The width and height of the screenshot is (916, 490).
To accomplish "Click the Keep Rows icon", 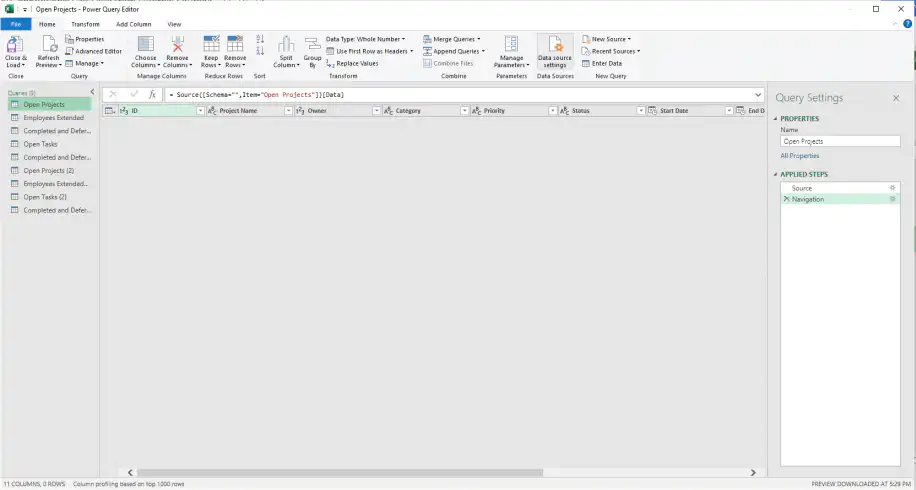I will [x=211, y=44].
